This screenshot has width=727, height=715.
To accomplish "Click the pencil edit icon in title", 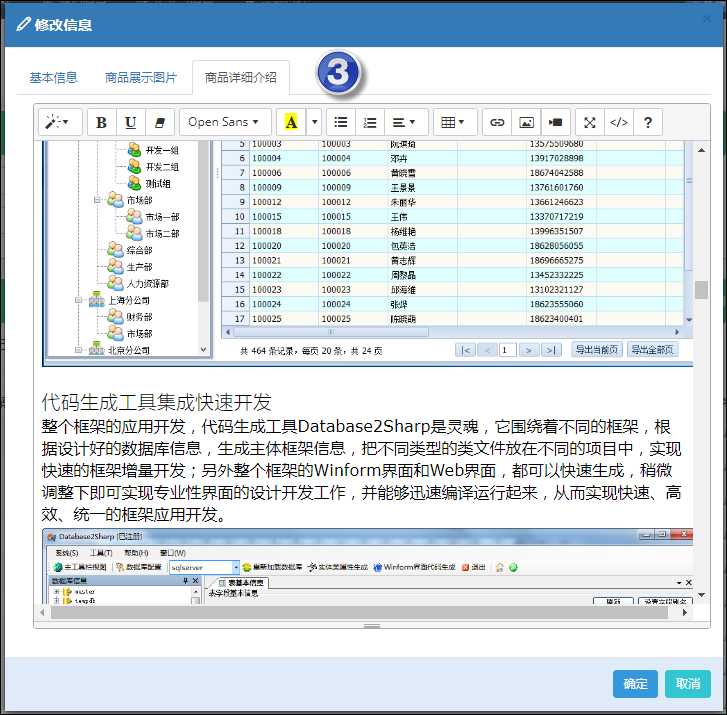I will [x=23, y=24].
